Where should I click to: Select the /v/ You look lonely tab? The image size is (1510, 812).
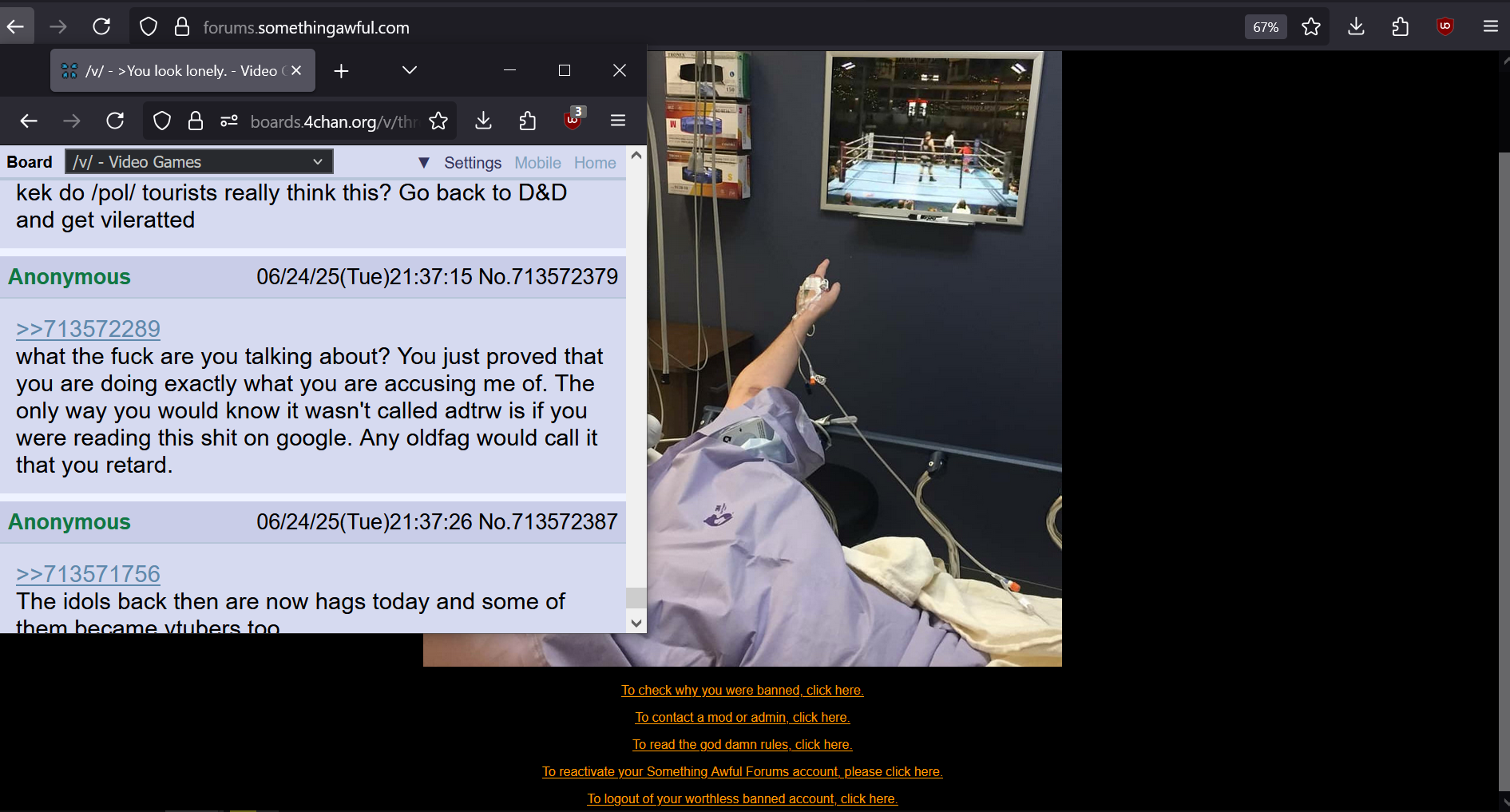pos(183,70)
